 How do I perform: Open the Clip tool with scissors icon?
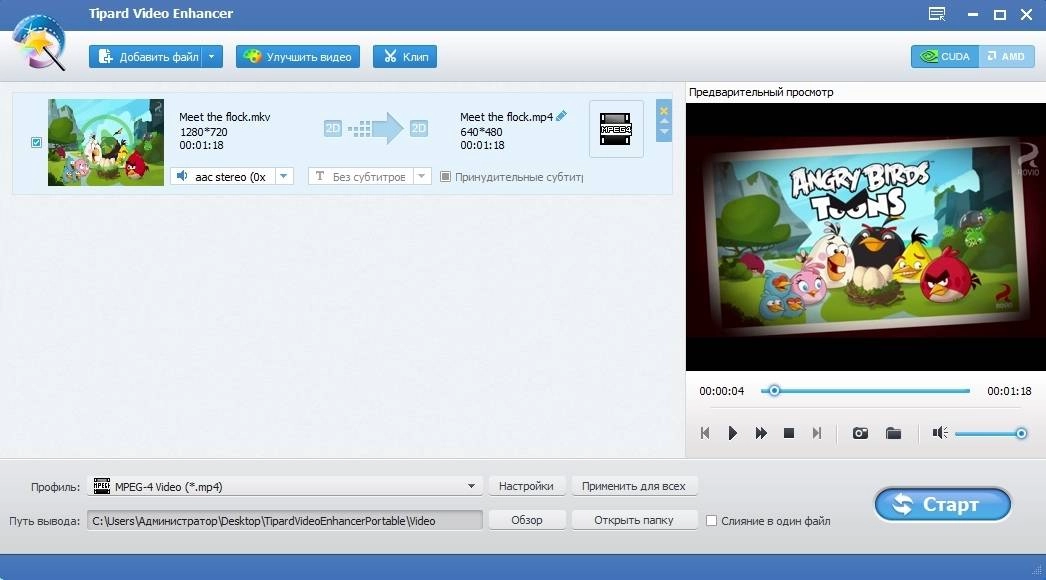[x=405, y=57]
